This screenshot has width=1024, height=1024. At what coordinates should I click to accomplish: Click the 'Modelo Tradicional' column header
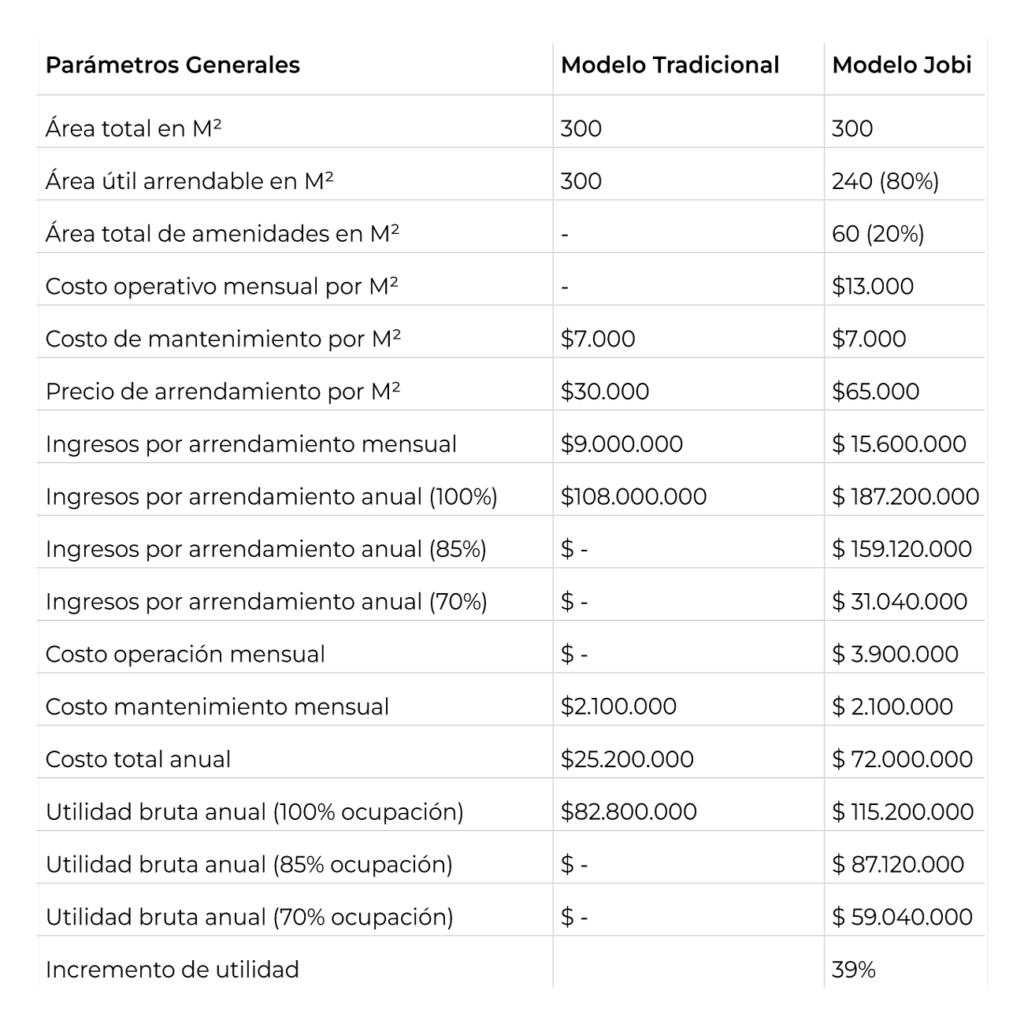tap(669, 66)
